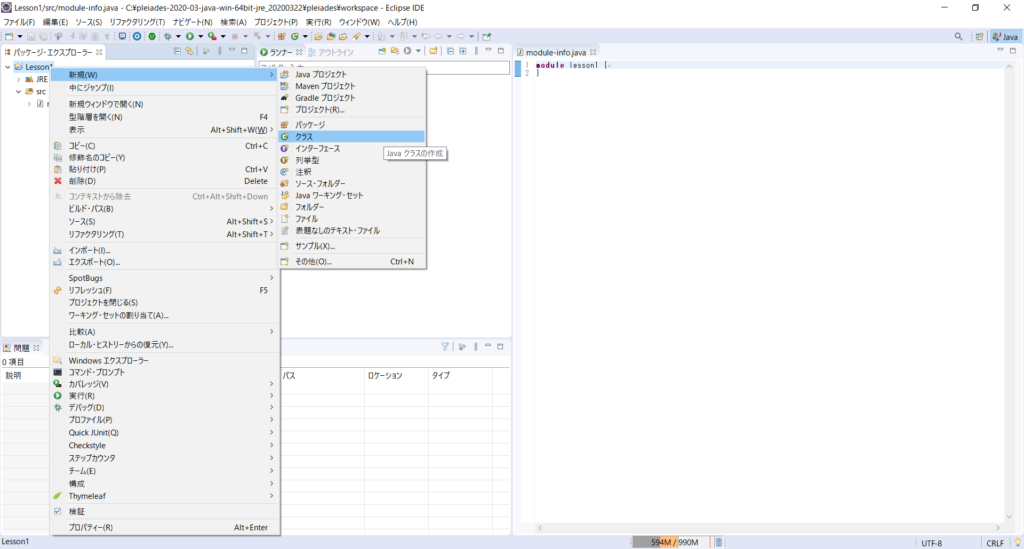Image resolution: width=1024 pixels, height=549 pixels.
Task: Open Import (インポート(I)...) menu item
Action: click(165, 251)
